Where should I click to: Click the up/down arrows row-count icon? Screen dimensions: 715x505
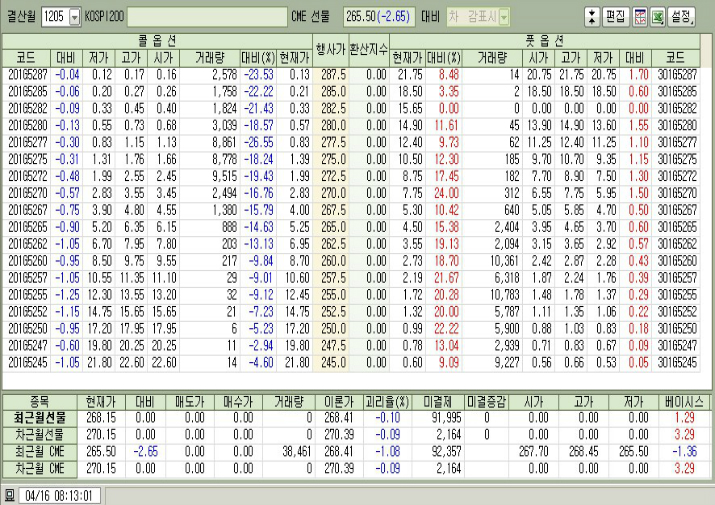591,17
